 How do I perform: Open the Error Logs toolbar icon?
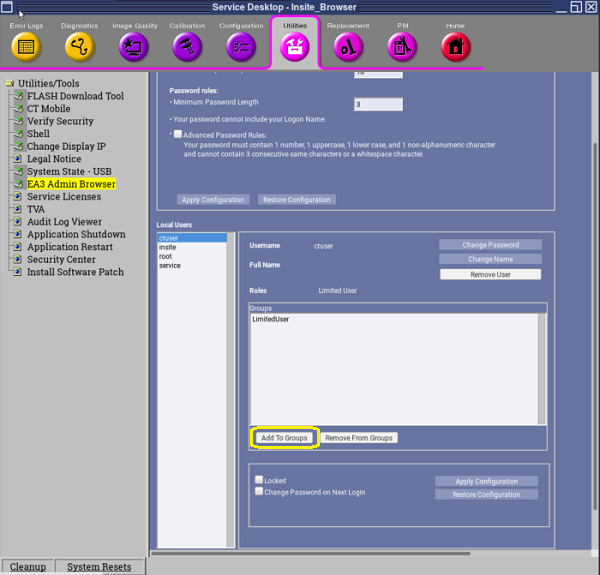coord(26,46)
